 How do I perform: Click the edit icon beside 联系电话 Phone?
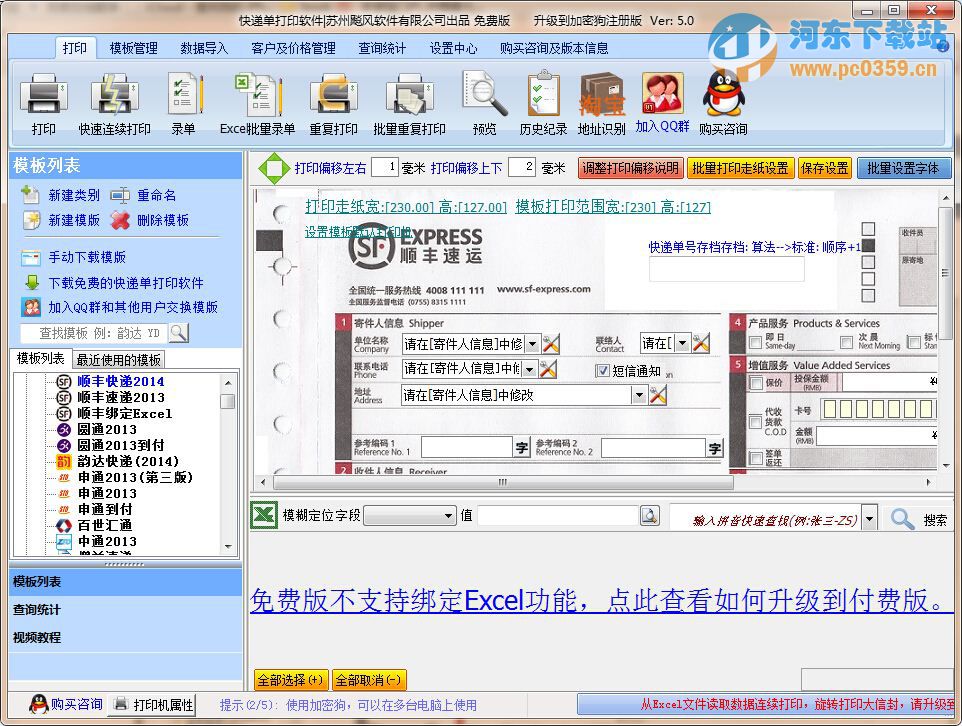(x=547, y=368)
